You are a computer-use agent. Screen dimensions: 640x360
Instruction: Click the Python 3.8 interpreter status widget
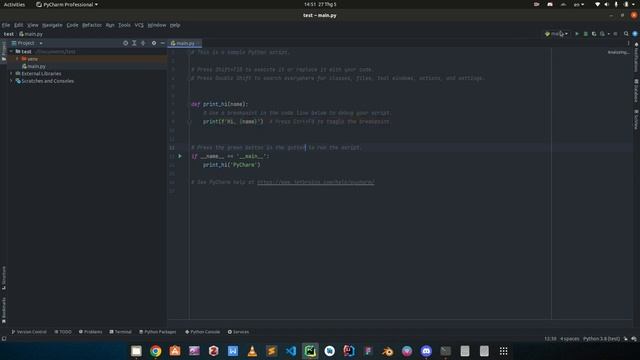pyautogui.click(x=601, y=339)
